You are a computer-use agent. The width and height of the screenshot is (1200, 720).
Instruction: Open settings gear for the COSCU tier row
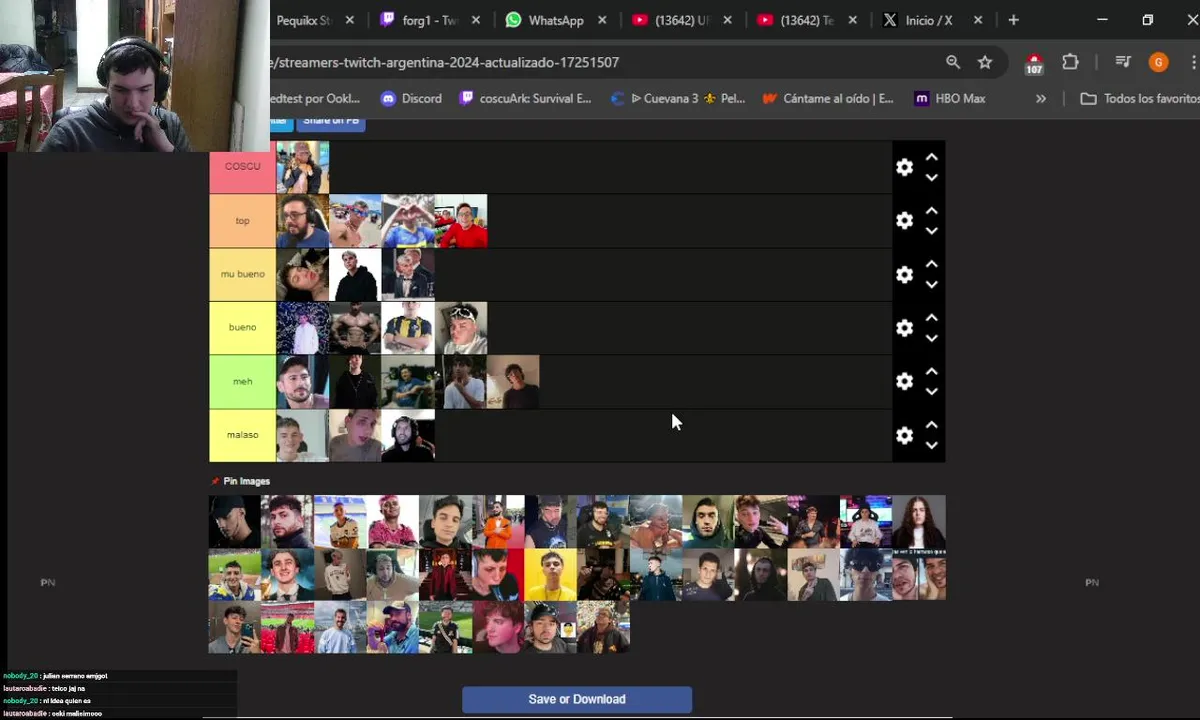(904, 168)
